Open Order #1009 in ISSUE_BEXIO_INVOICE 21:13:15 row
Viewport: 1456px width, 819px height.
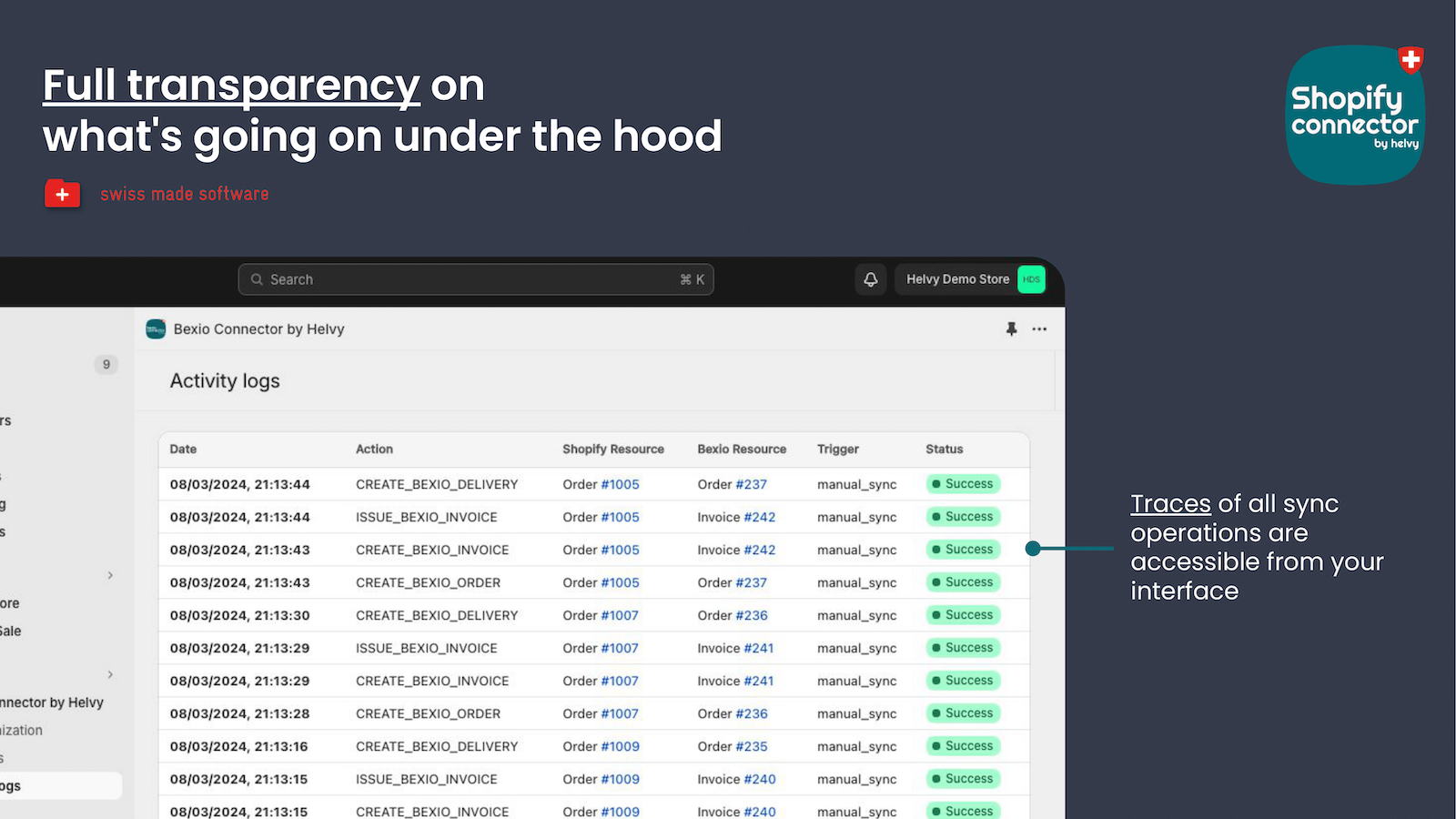click(x=620, y=779)
